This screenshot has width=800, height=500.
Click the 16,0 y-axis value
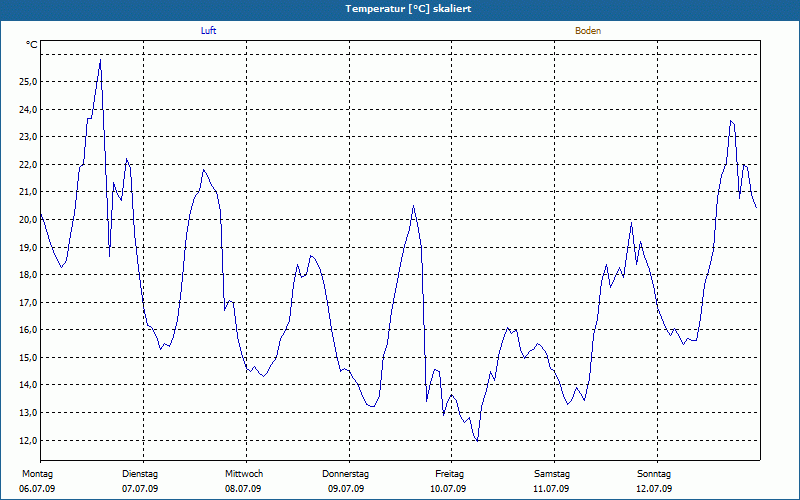pos(27,330)
